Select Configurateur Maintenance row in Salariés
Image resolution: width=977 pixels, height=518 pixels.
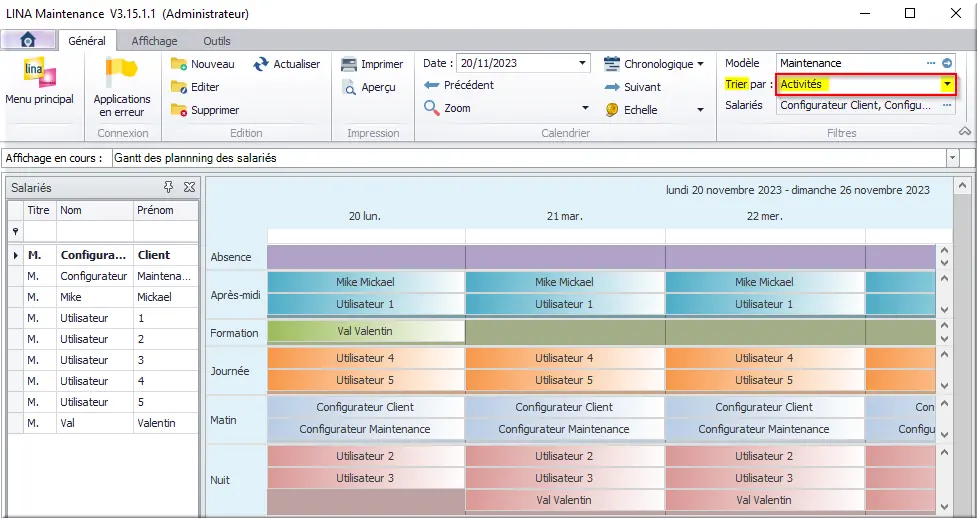103,276
